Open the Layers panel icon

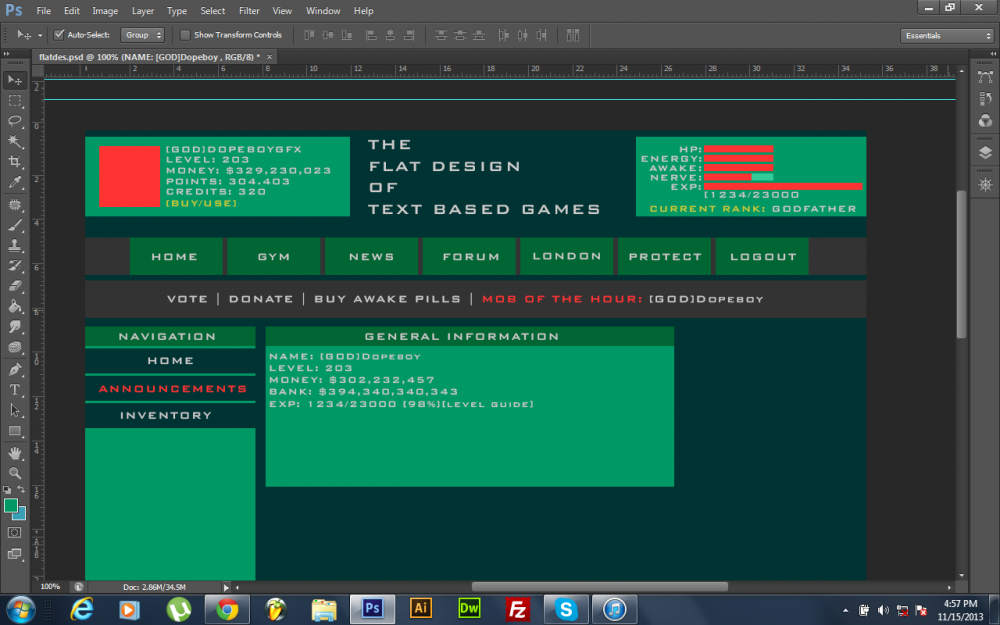pos(985,153)
